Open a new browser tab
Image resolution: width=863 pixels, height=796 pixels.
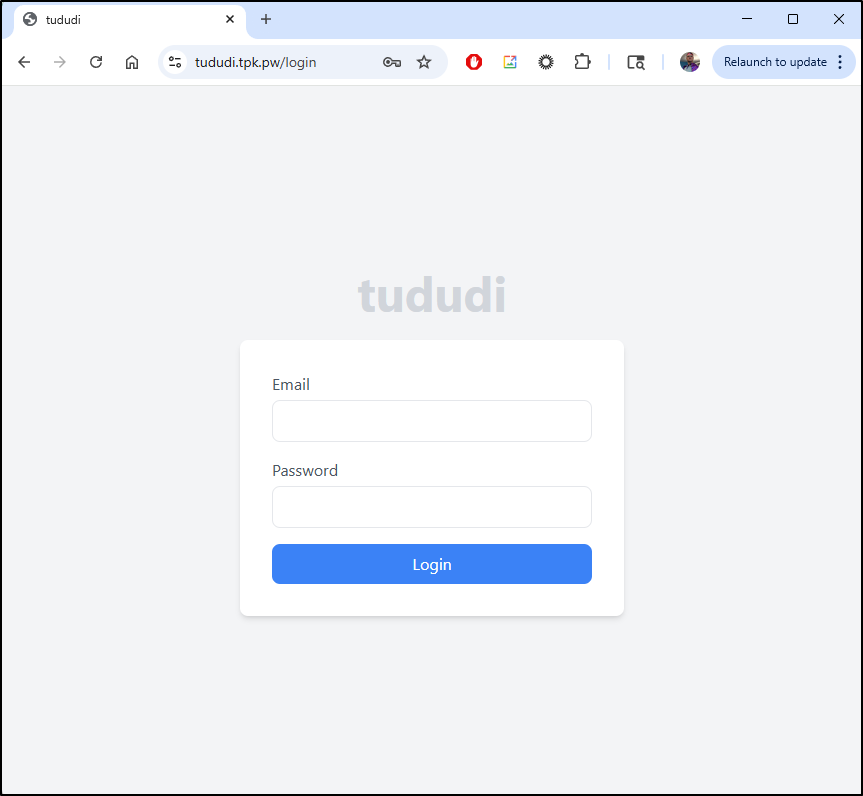tap(266, 19)
